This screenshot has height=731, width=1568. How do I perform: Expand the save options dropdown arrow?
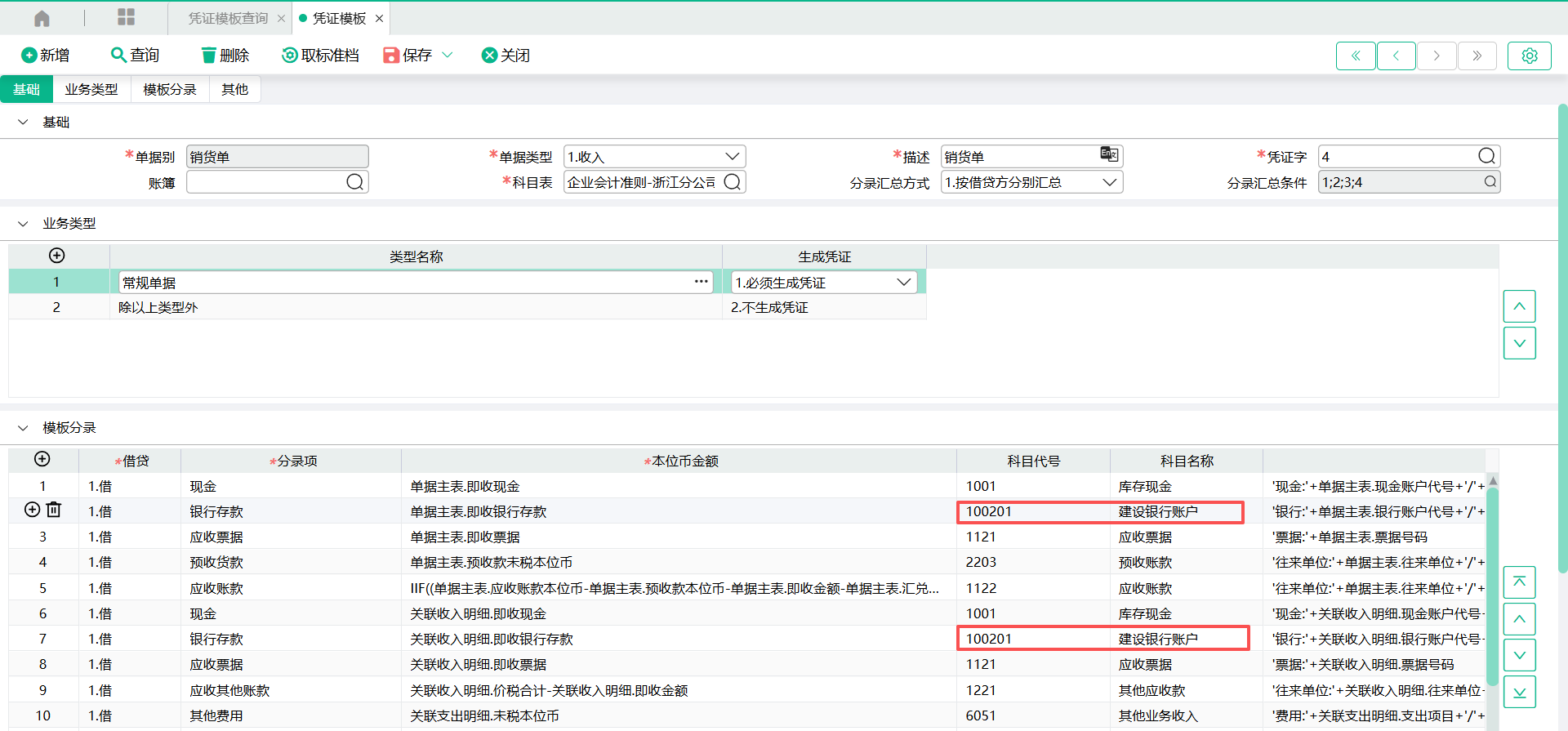point(448,55)
